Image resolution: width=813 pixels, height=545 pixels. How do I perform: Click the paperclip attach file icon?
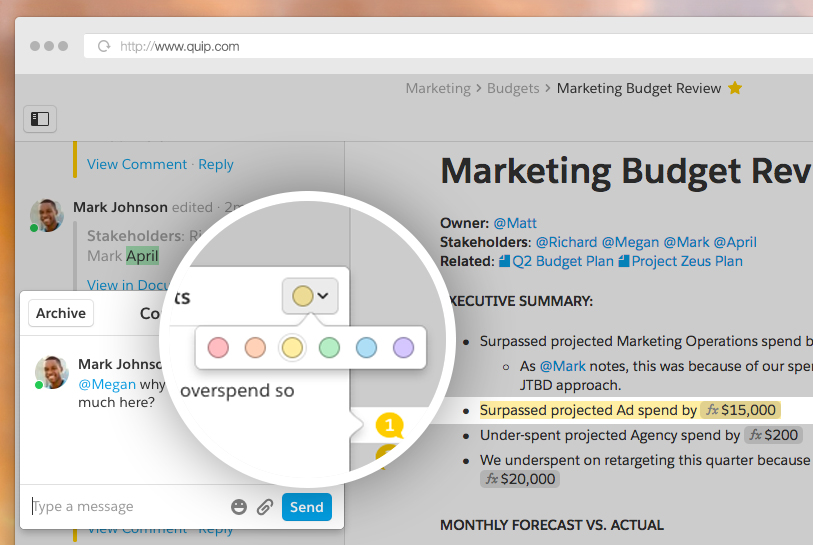pyautogui.click(x=265, y=507)
